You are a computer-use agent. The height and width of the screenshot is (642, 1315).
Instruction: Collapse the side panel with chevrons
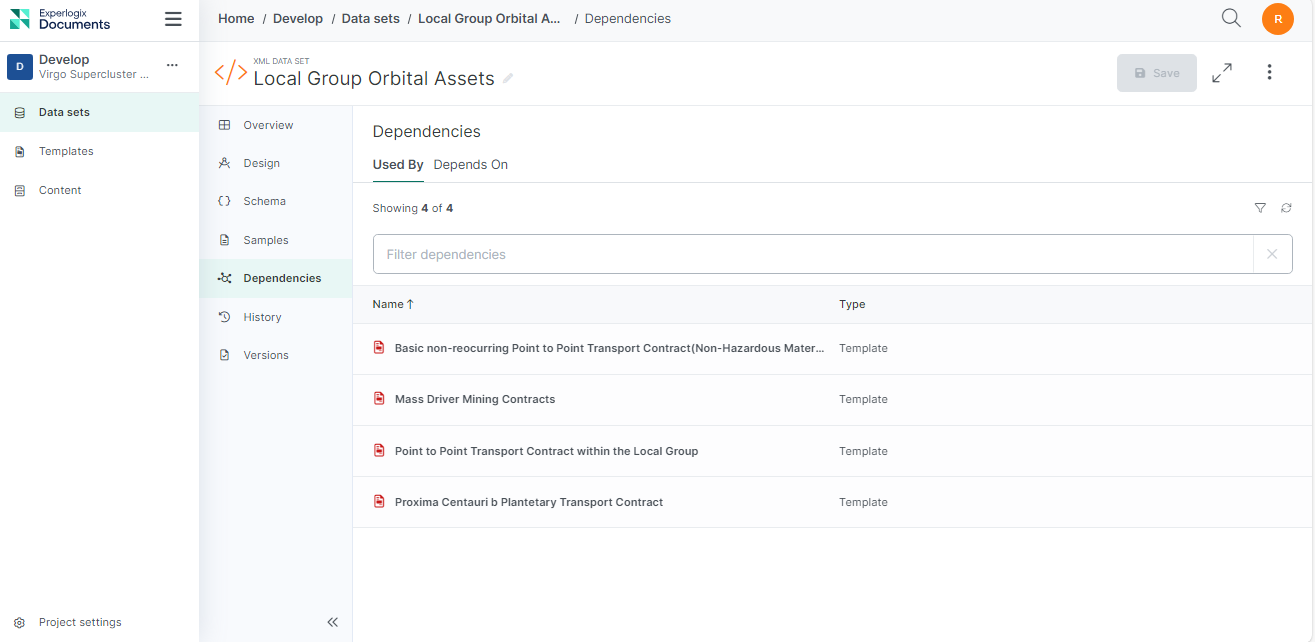(333, 622)
